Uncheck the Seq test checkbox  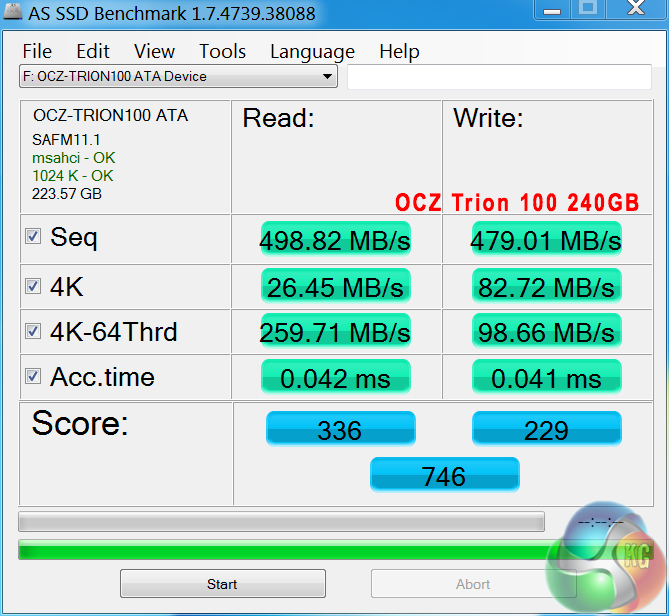pyautogui.click(x=33, y=236)
